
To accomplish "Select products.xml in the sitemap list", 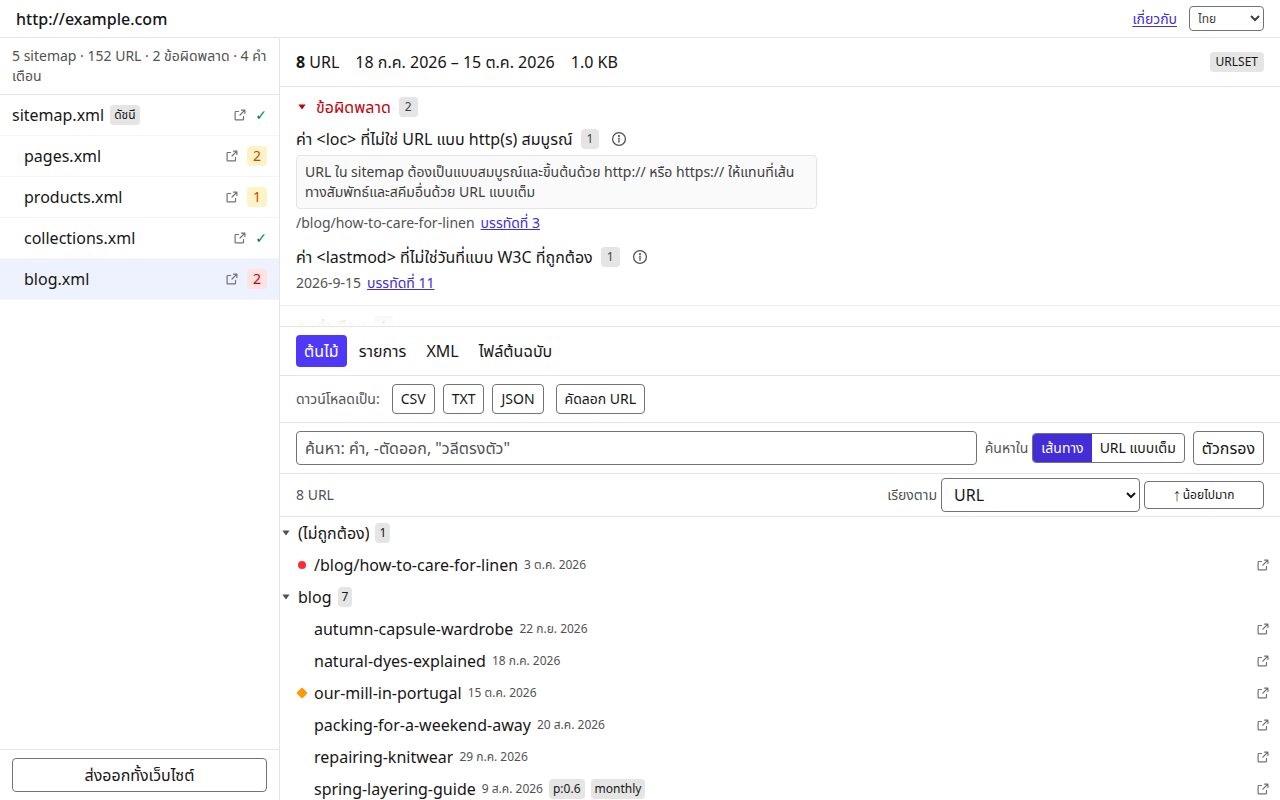I will [139, 197].
